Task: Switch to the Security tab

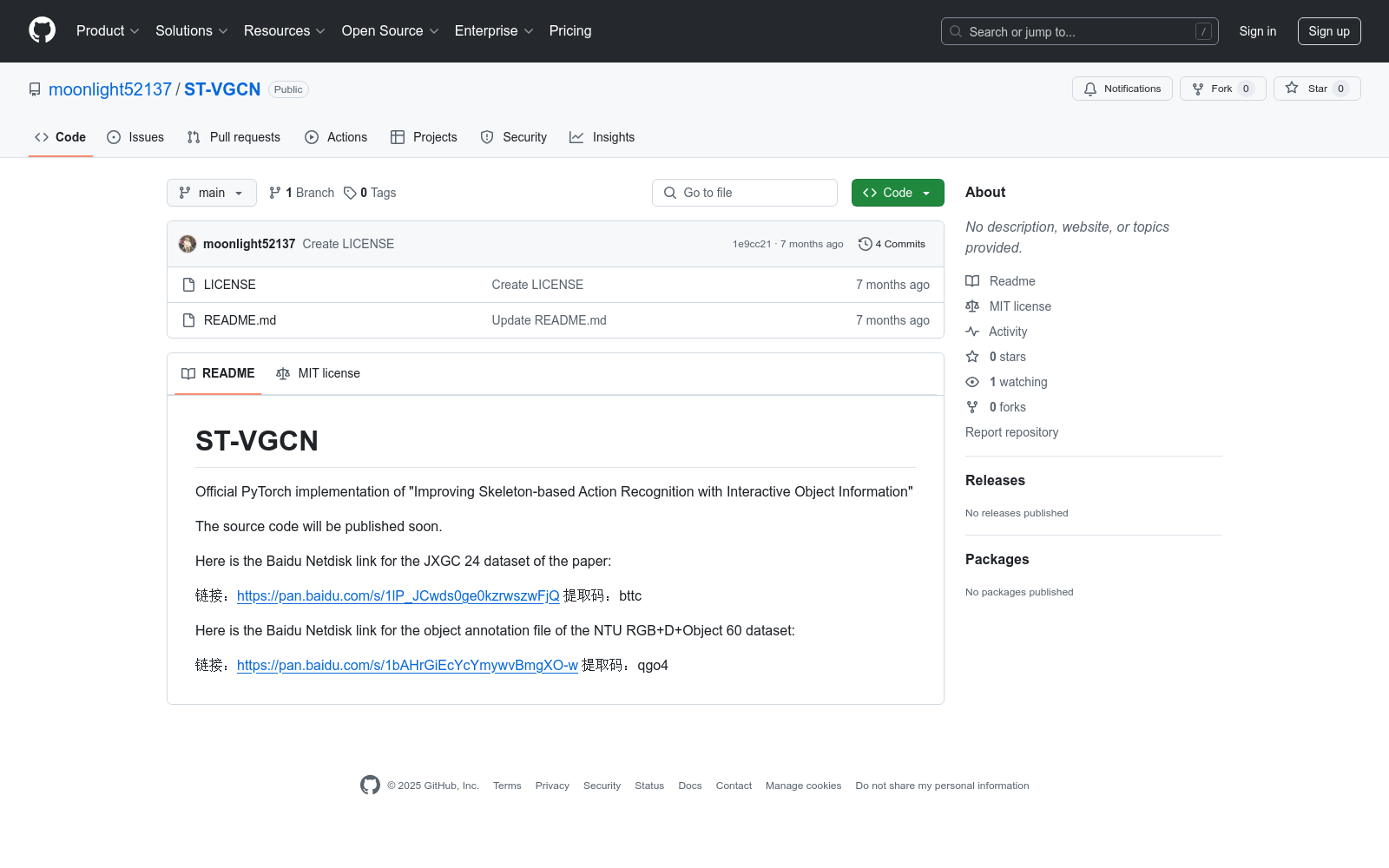Action: (x=514, y=137)
